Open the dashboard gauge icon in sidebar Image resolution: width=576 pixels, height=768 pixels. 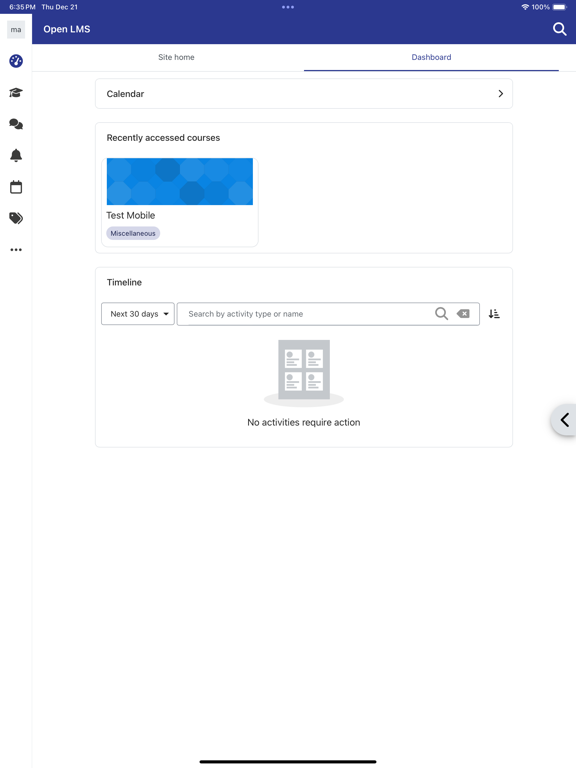(x=16, y=61)
